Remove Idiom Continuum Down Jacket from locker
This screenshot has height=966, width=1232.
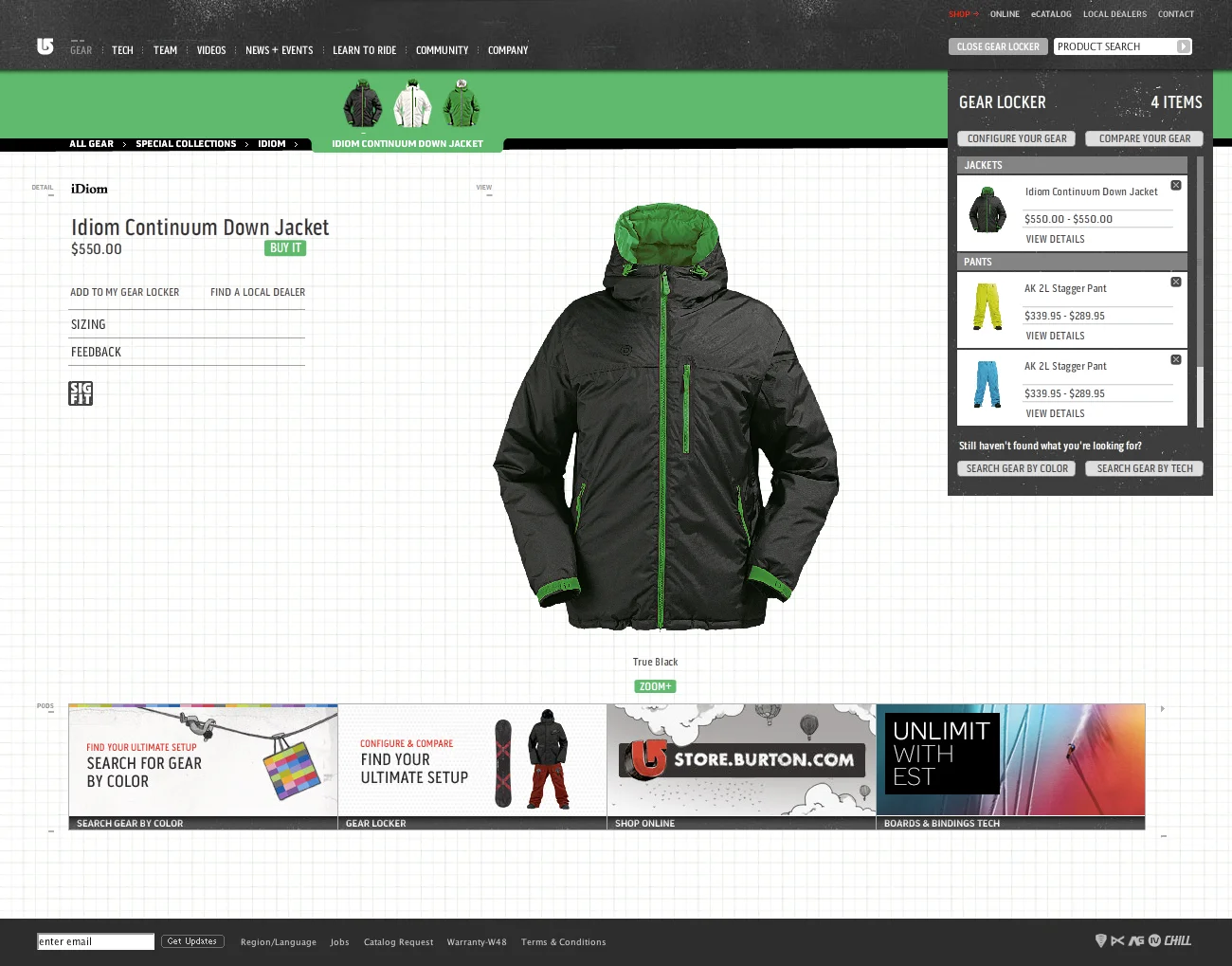click(1176, 185)
